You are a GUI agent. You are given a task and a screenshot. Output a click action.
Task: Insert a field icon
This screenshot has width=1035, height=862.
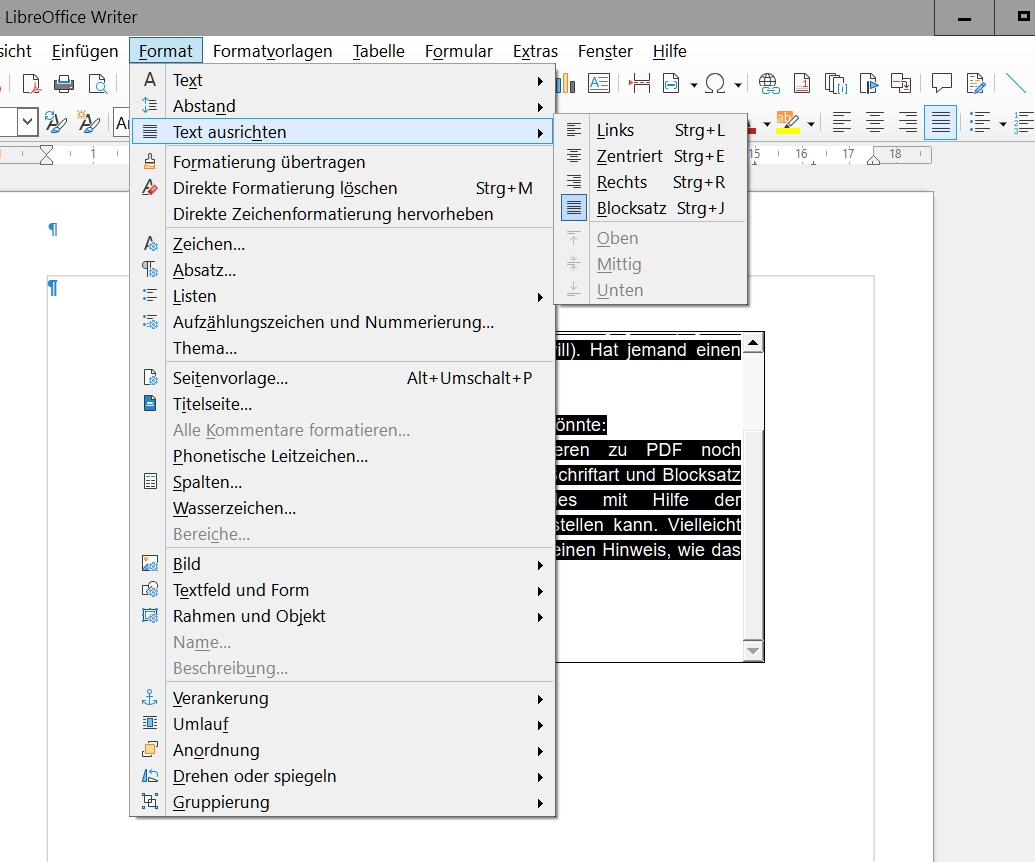tap(671, 83)
